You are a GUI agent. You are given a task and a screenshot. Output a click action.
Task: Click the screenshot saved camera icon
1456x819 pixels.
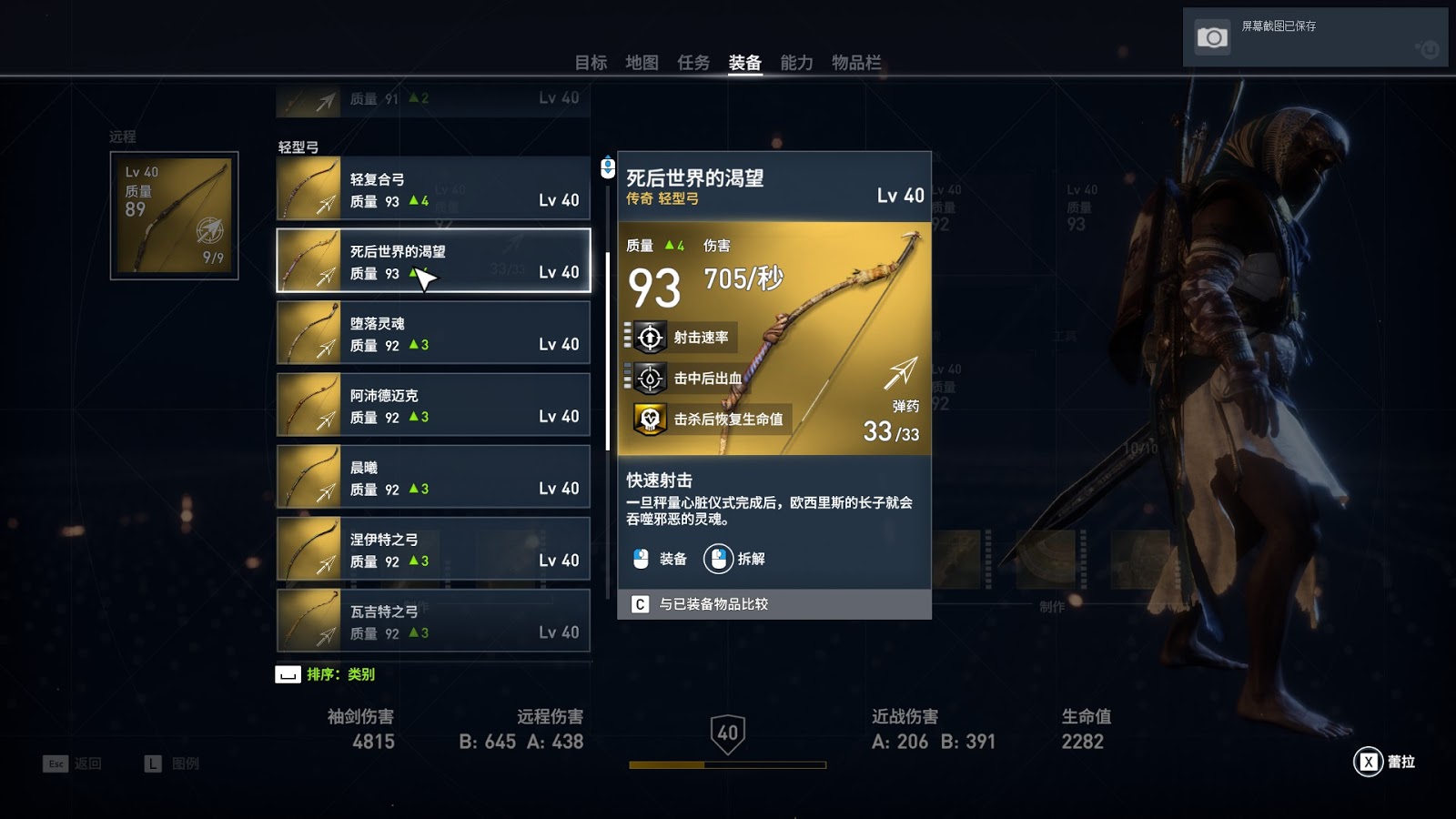tap(1211, 37)
